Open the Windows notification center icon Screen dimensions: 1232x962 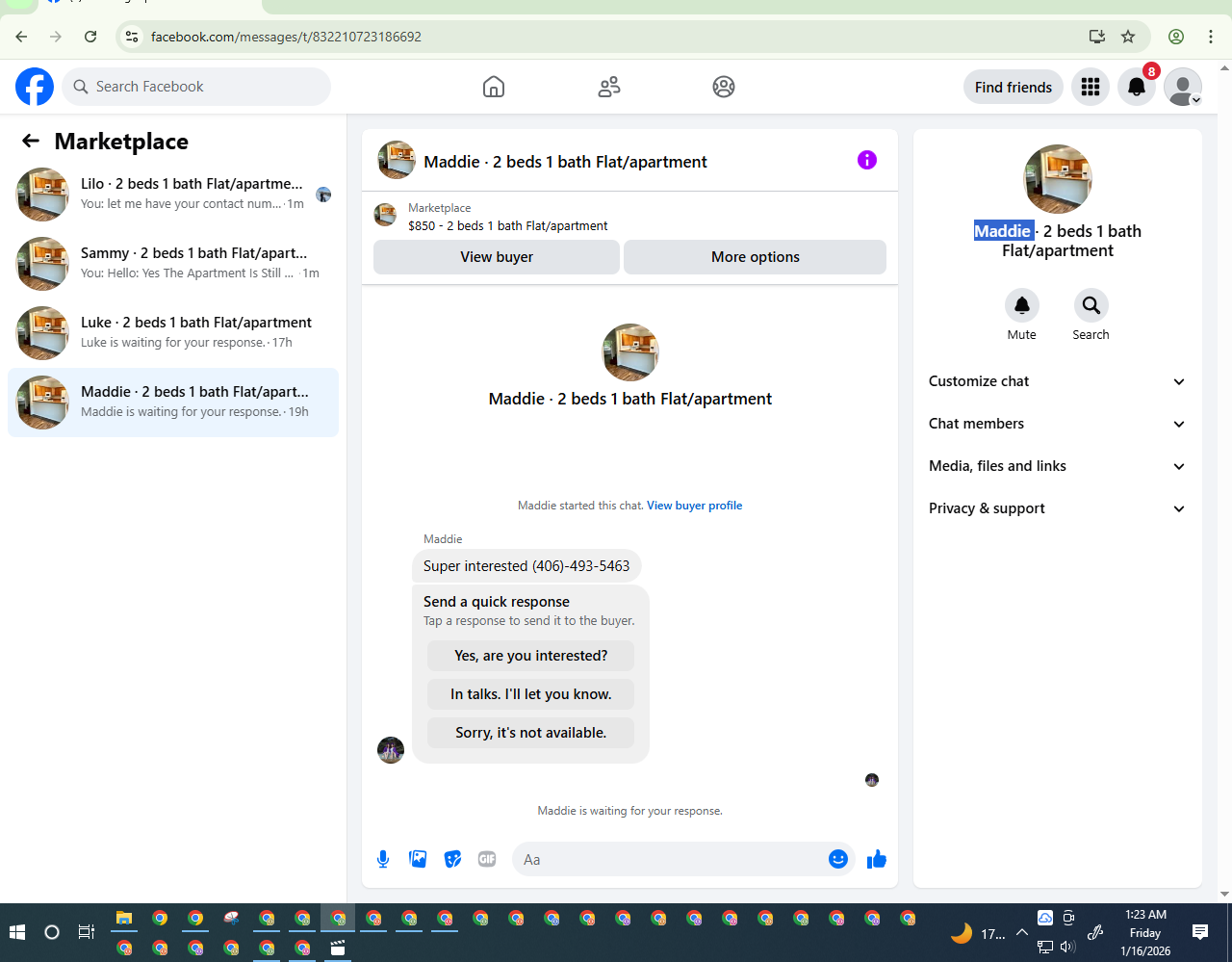(x=1199, y=932)
